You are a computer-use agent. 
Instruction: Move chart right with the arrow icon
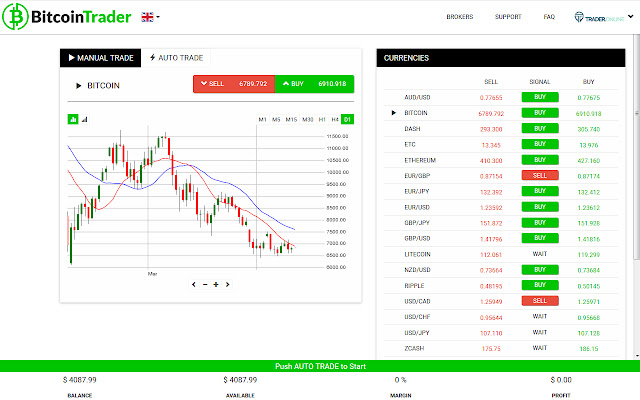tap(227, 284)
